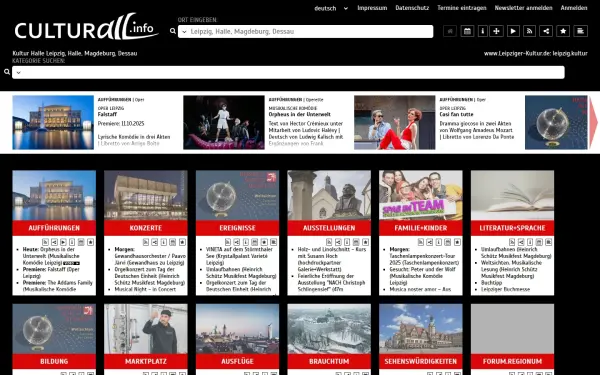Image resolution: width=600 pixels, height=375 pixels.
Task: Open Premiere: The Addams Family list entry
Action: click(x=58, y=286)
